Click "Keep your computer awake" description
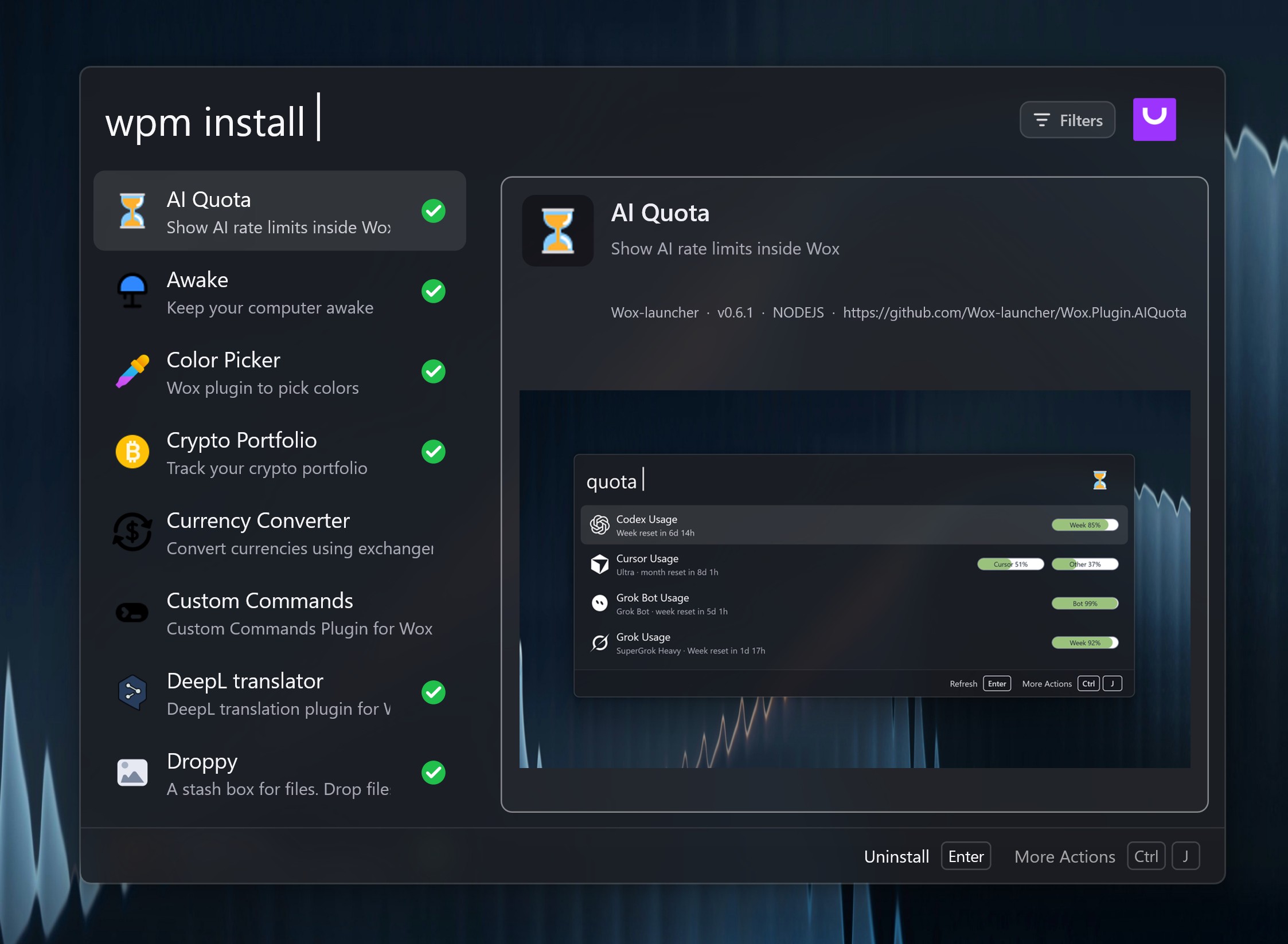Screen dimensions: 1288x944 [x=270, y=308]
